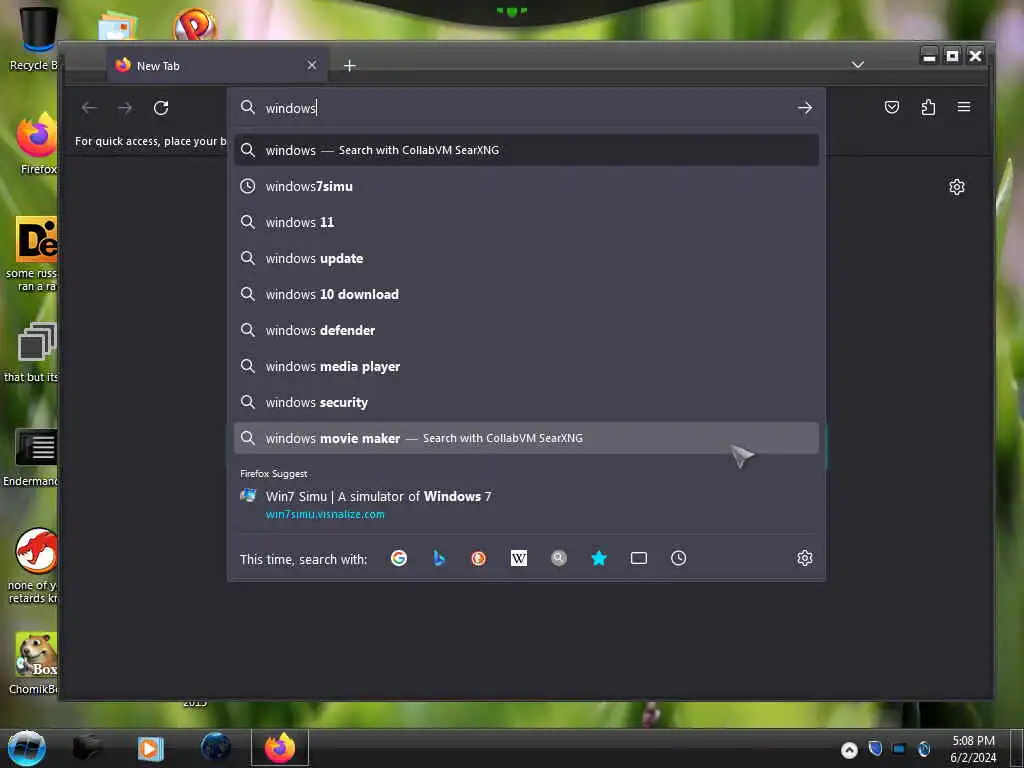The height and width of the screenshot is (768, 1024).
Task: Search in History clock icon
Action: coord(679,558)
